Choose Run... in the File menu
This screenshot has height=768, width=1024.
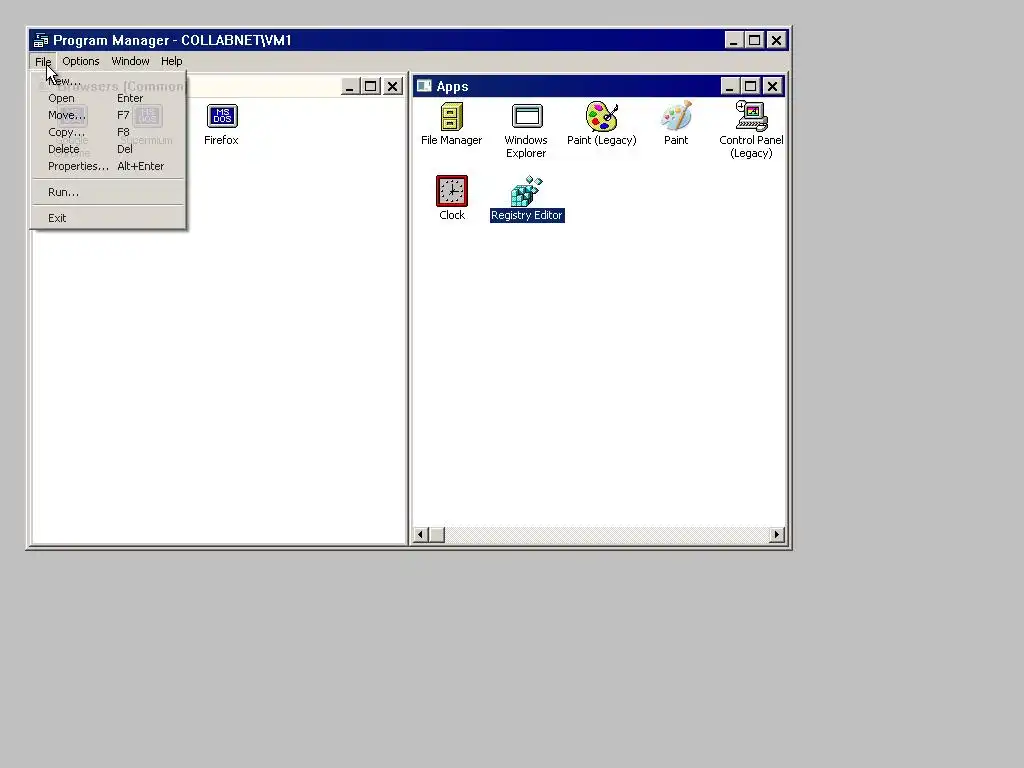click(108, 192)
